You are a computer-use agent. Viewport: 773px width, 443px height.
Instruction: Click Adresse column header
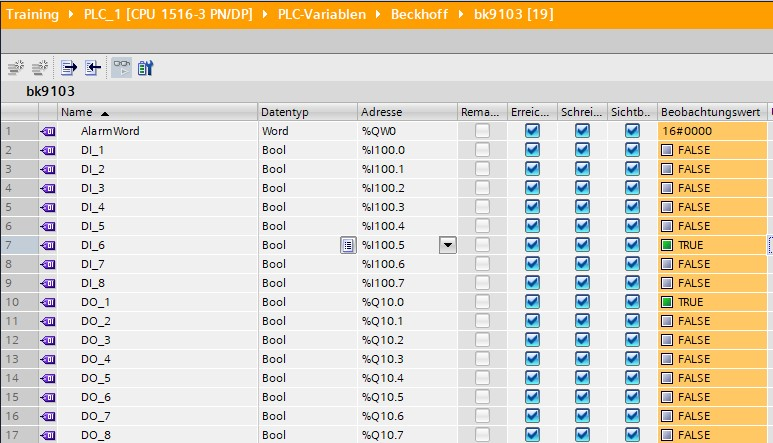408,112
